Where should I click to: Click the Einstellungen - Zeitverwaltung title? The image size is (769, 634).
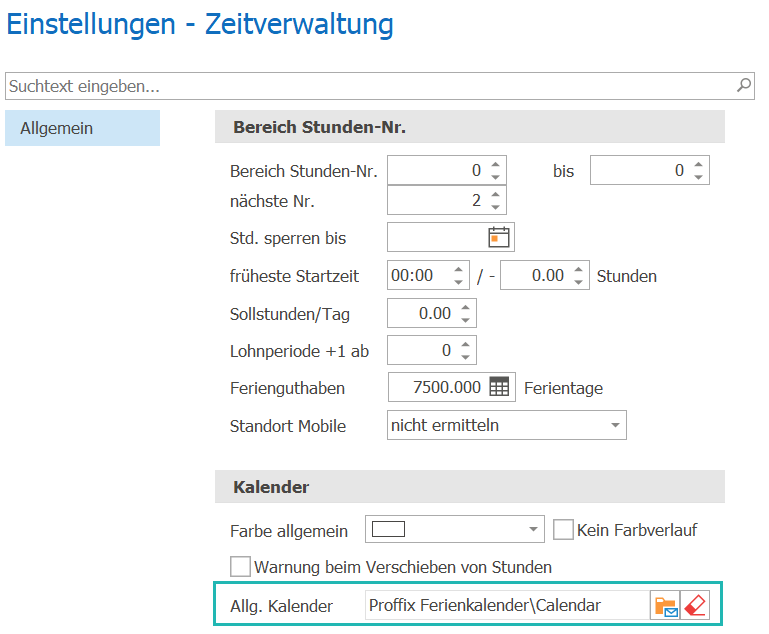tap(200, 24)
